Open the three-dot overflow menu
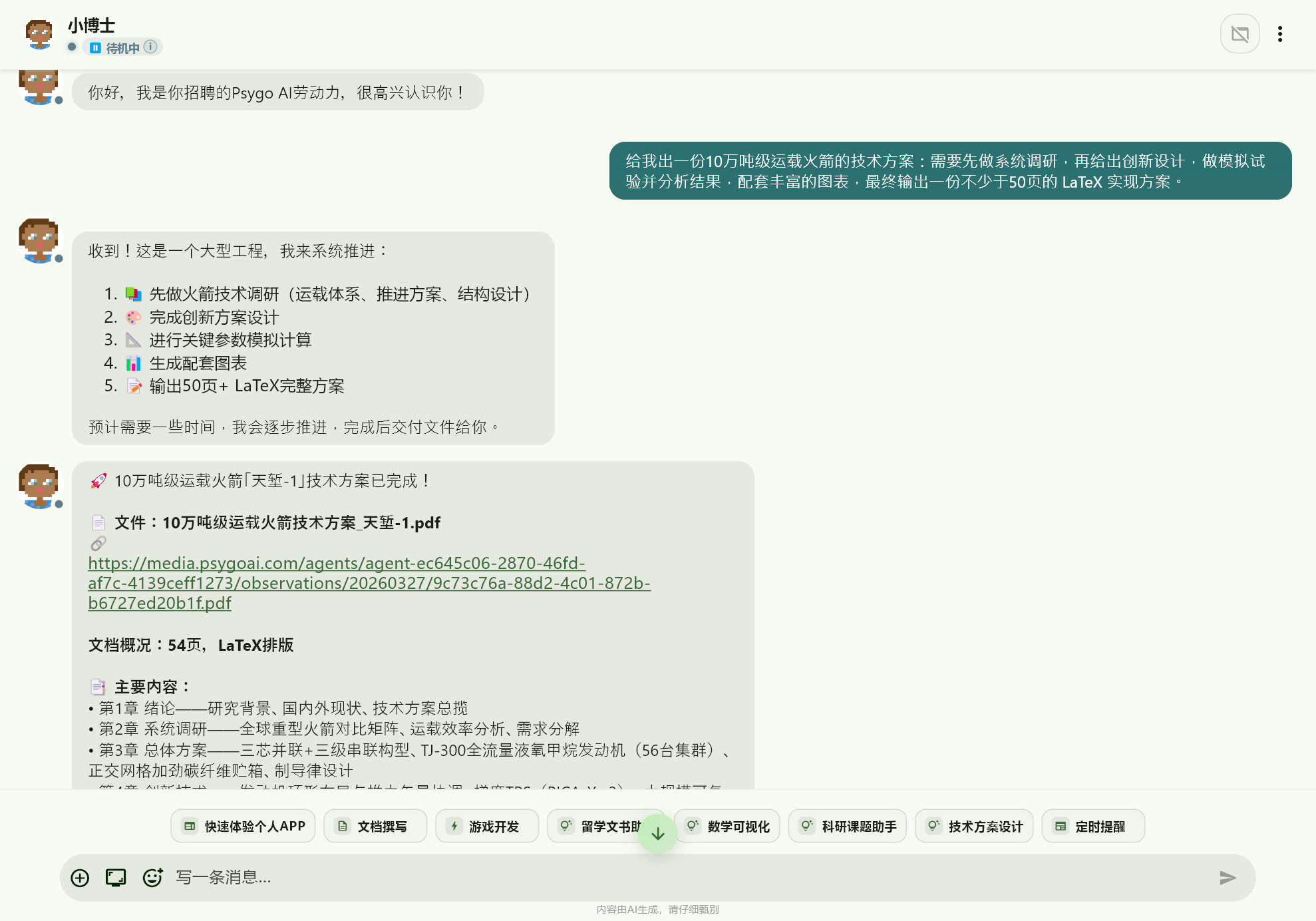The height and width of the screenshot is (921, 1316). (1280, 33)
